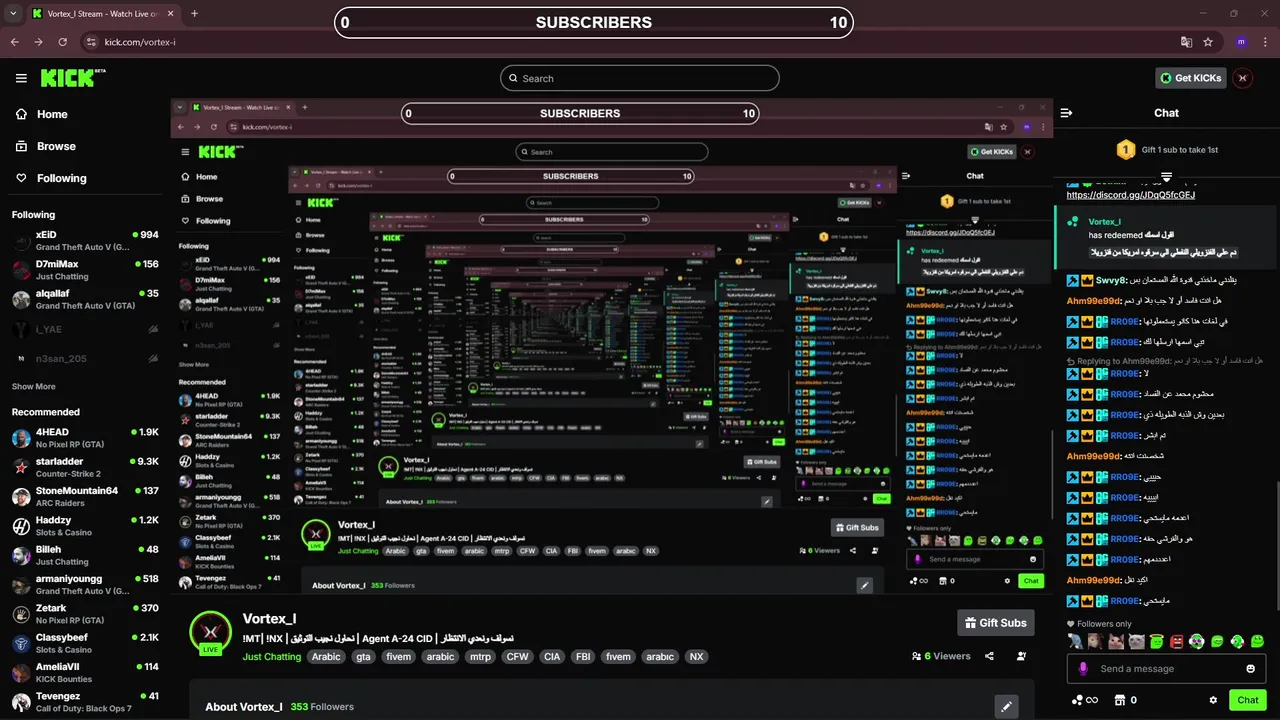Click the Kick search box
The height and width of the screenshot is (720, 1280).
pyautogui.click(x=640, y=78)
